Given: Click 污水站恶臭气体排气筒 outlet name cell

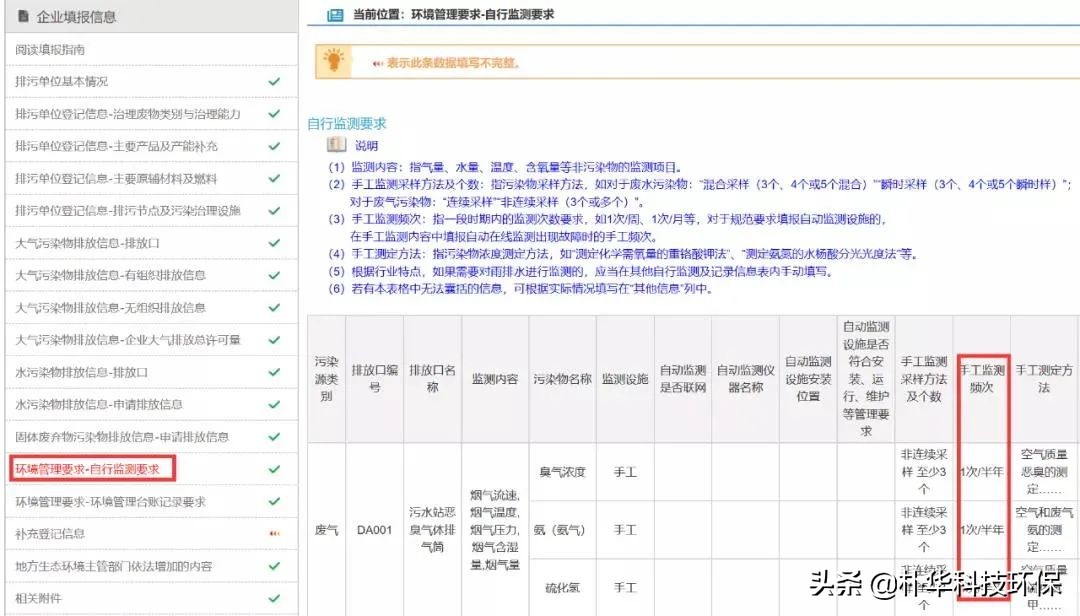Looking at the screenshot, I should coord(433,530).
